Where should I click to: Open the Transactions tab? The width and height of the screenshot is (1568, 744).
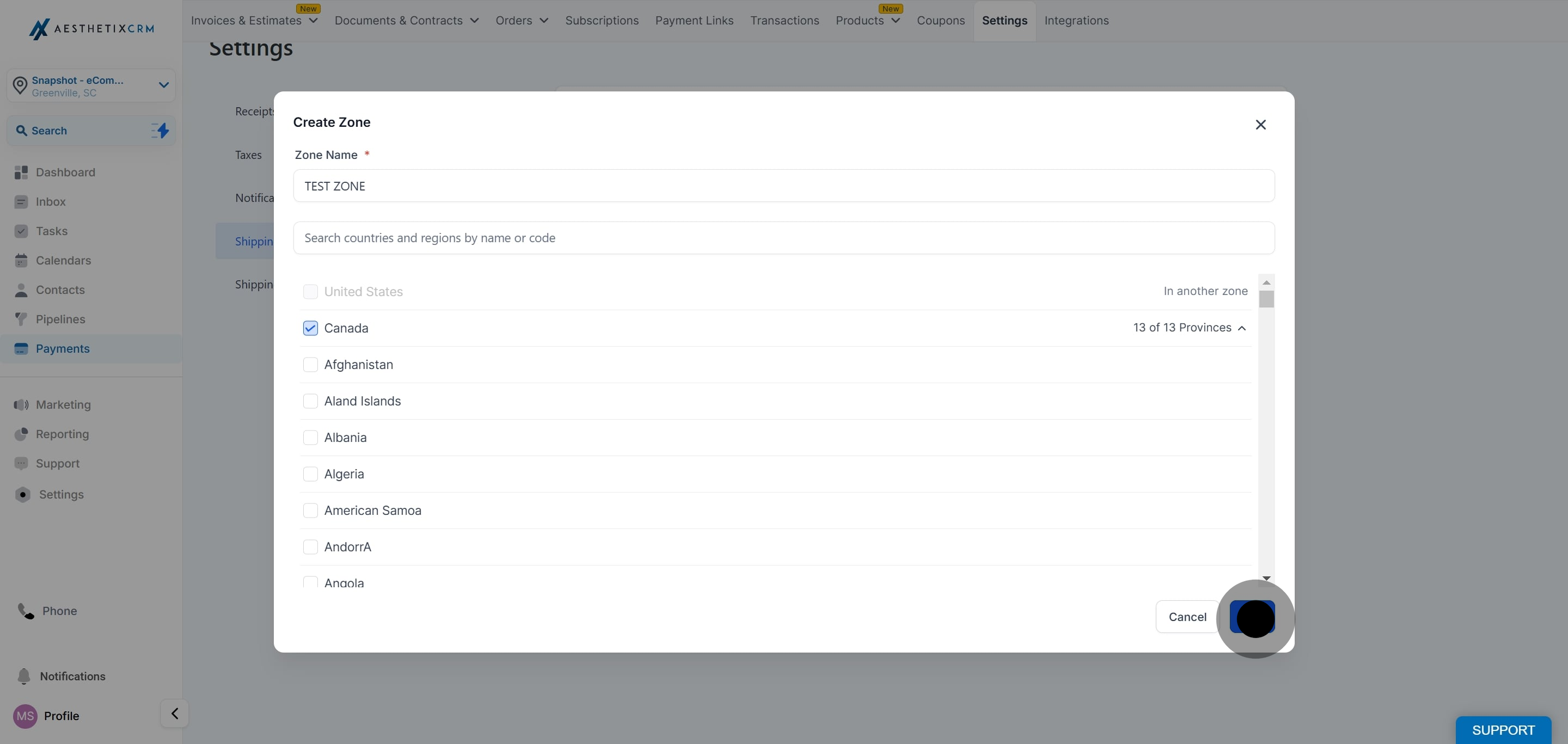coord(785,21)
